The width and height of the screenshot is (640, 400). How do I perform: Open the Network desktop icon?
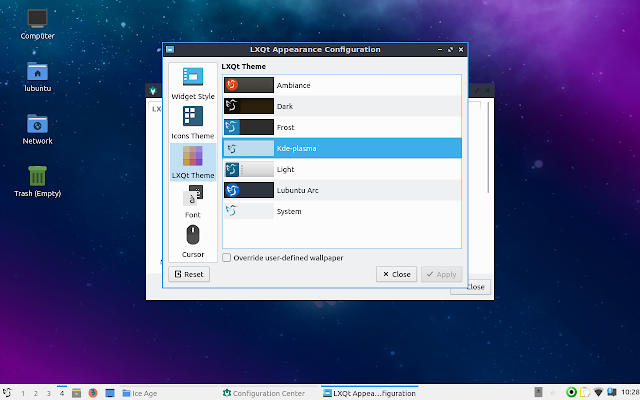[37, 128]
